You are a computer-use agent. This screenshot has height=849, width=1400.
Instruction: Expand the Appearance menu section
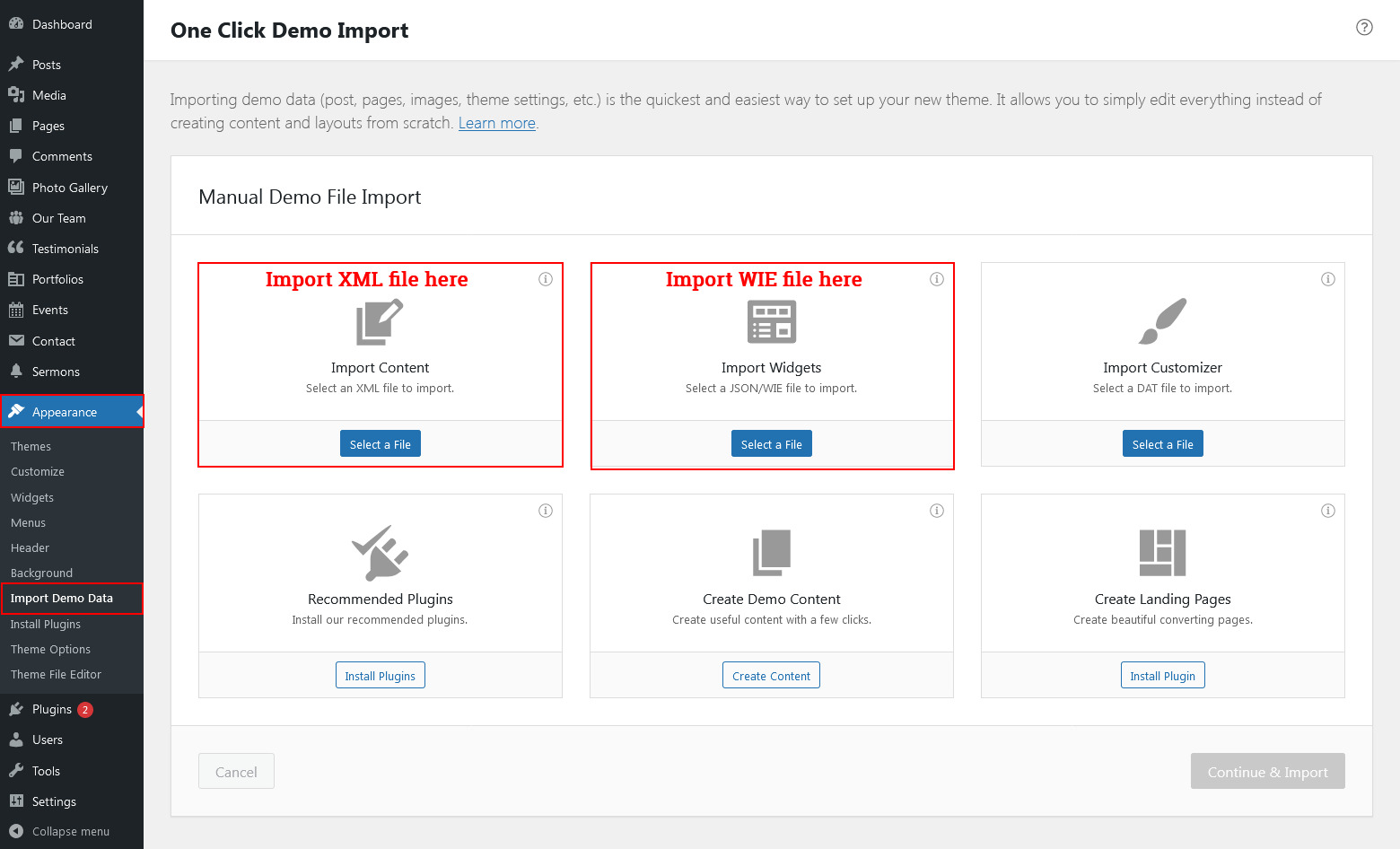[x=65, y=412]
